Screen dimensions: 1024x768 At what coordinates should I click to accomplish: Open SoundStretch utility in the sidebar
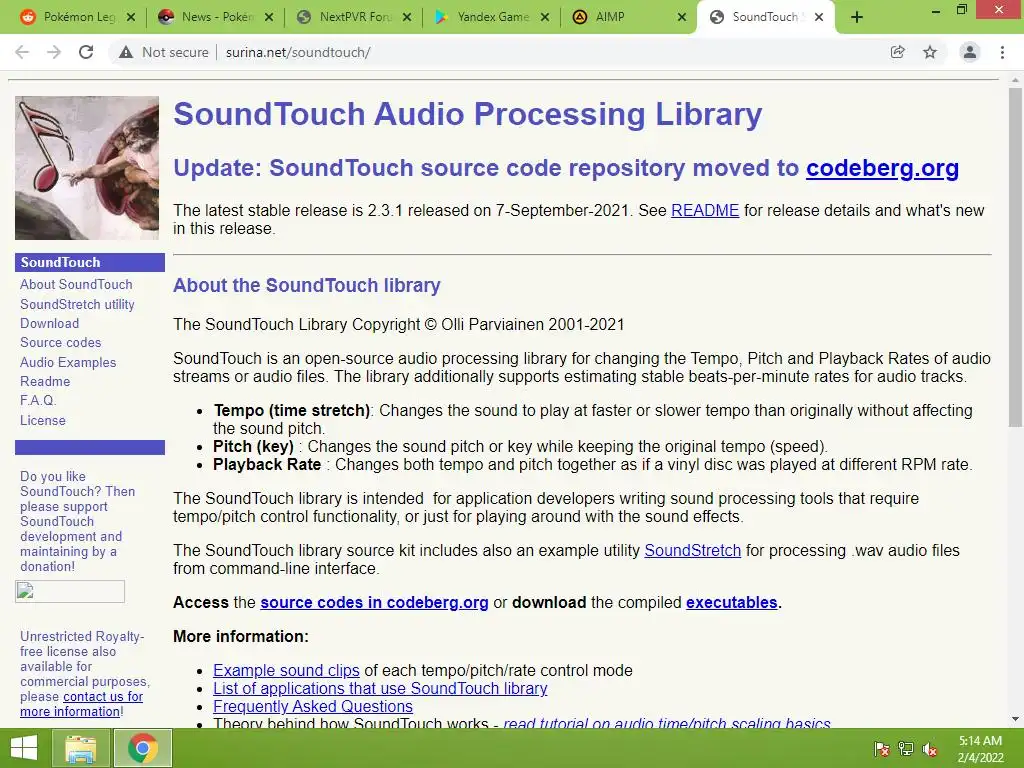77,304
